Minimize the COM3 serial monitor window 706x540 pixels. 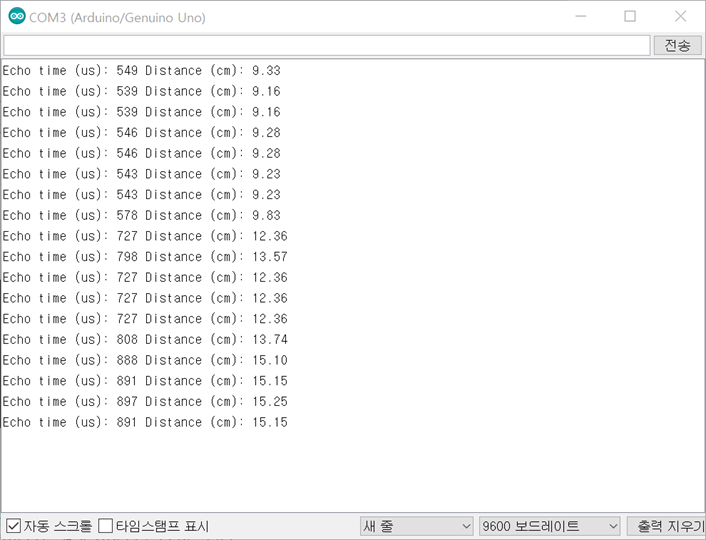581,17
